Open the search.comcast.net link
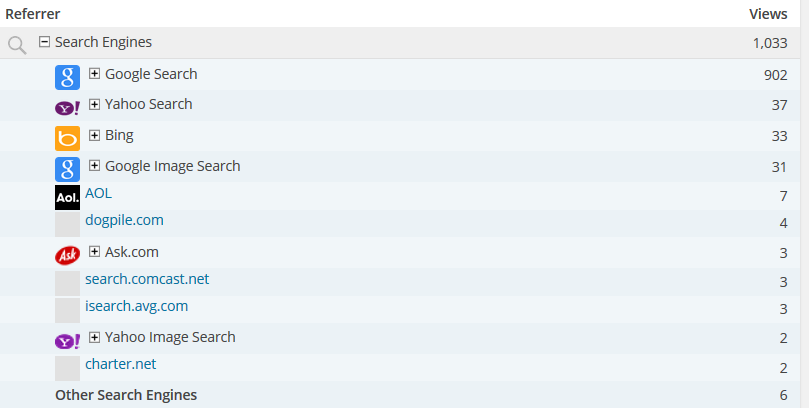Image resolution: width=809 pixels, height=408 pixels. click(x=147, y=279)
